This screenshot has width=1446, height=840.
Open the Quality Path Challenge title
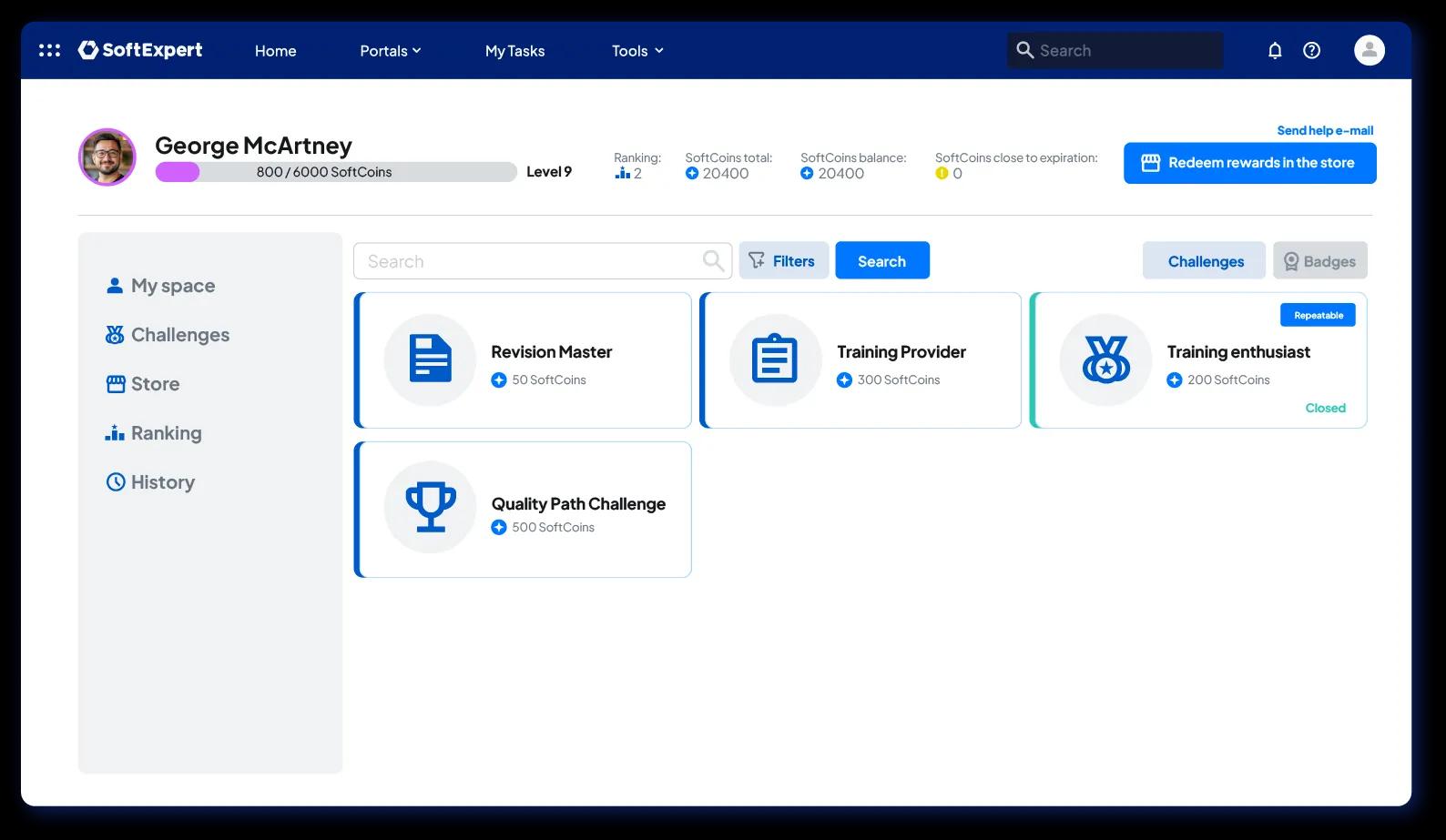click(x=578, y=504)
